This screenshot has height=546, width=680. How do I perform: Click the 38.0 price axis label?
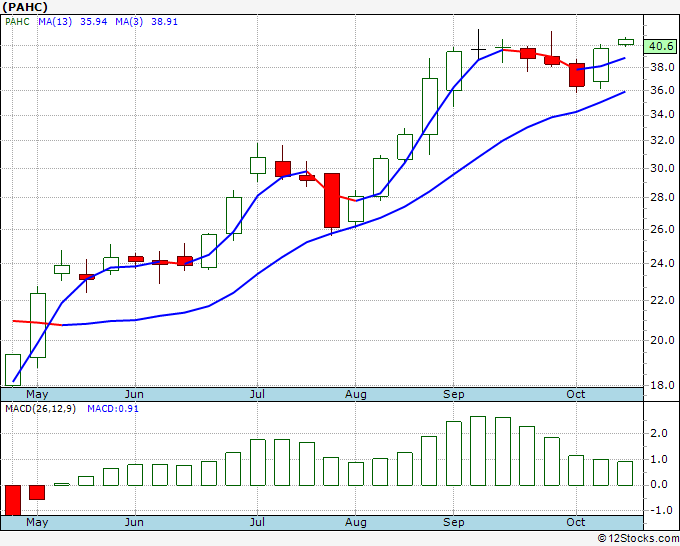662,67
